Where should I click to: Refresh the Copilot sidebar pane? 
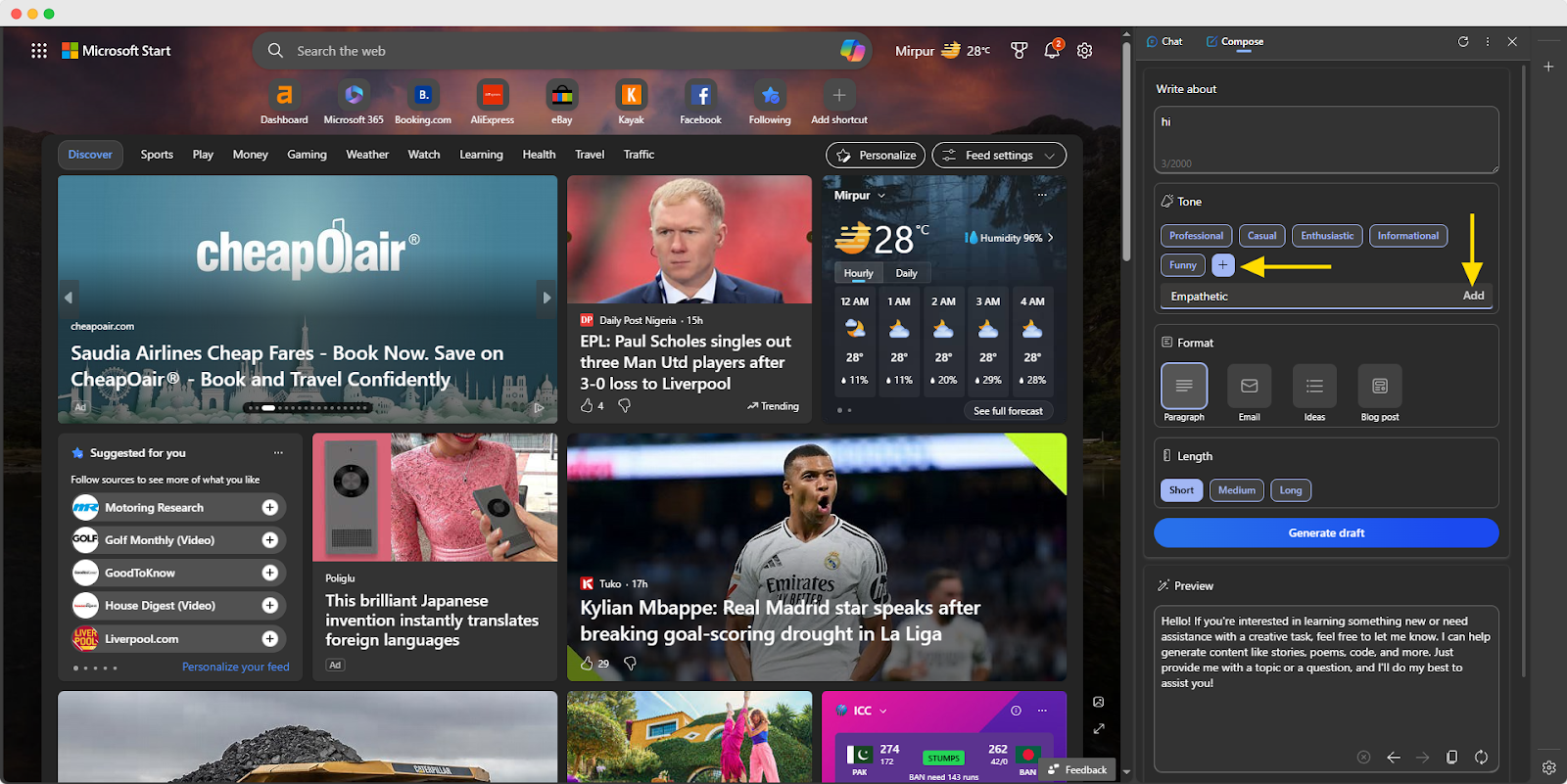pos(1463,42)
